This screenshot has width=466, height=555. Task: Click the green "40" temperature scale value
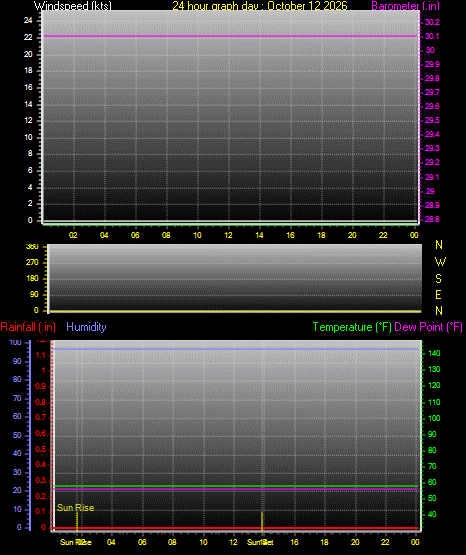[x=432, y=514]
